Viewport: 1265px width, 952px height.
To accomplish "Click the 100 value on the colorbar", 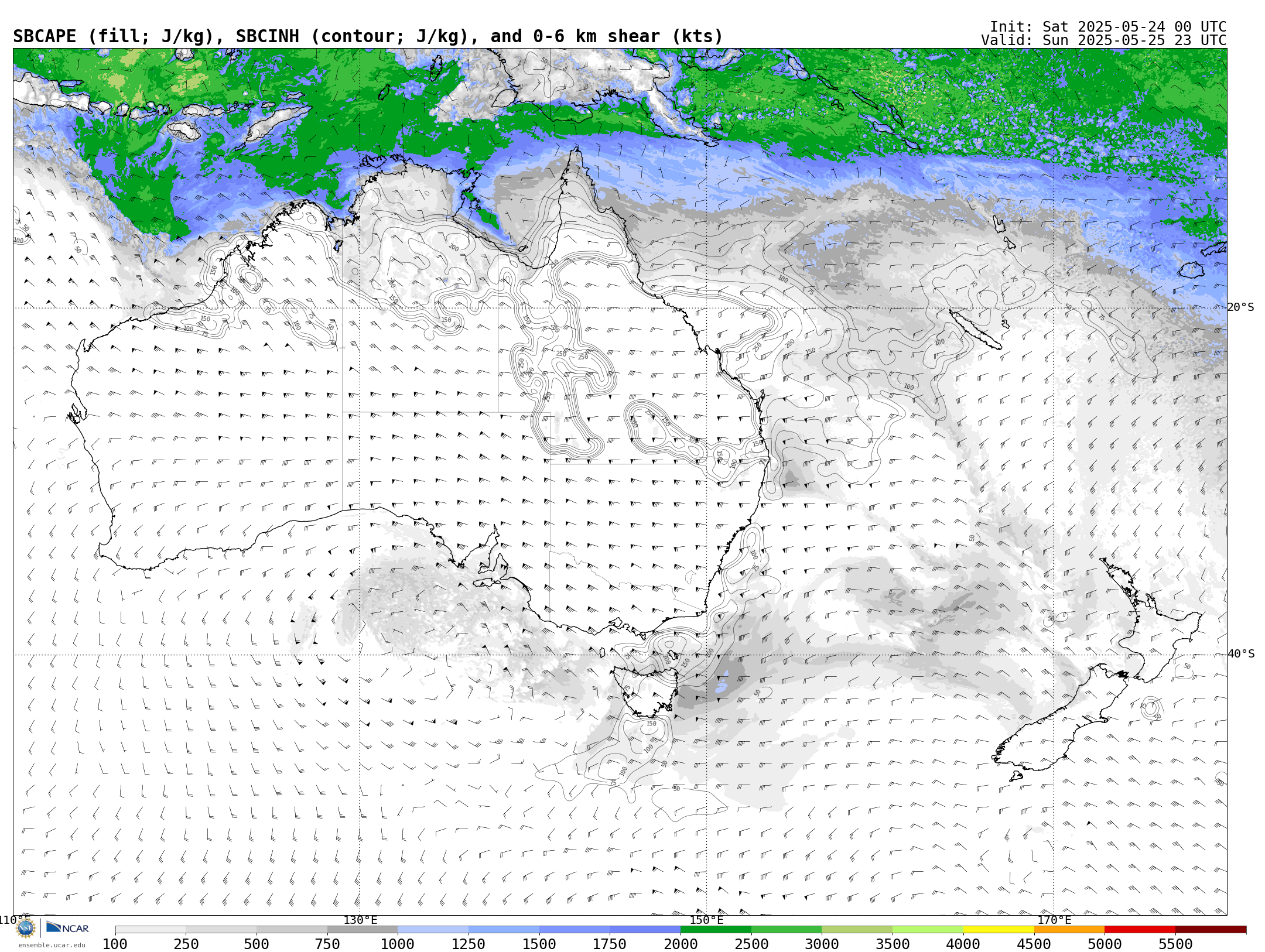I will [115, 944].
